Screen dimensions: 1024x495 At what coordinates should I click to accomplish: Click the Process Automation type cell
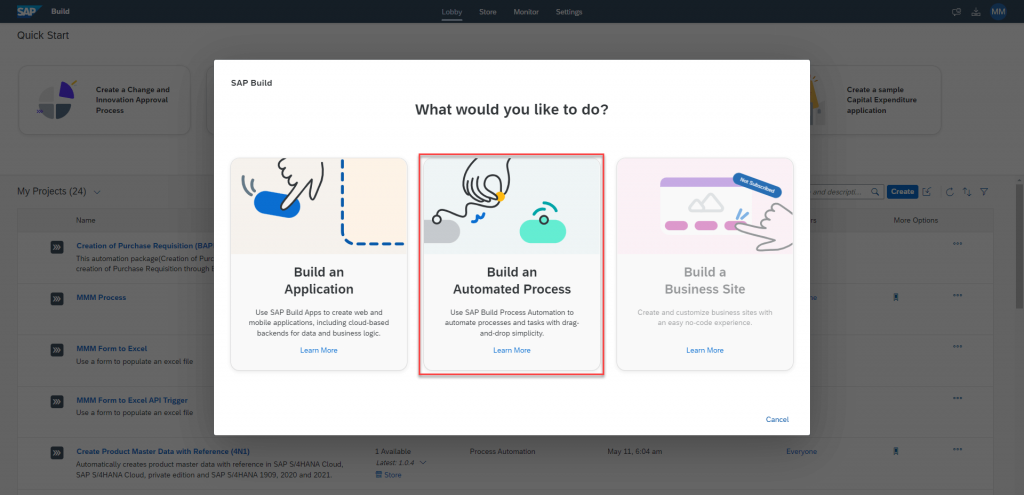(503, 451)
